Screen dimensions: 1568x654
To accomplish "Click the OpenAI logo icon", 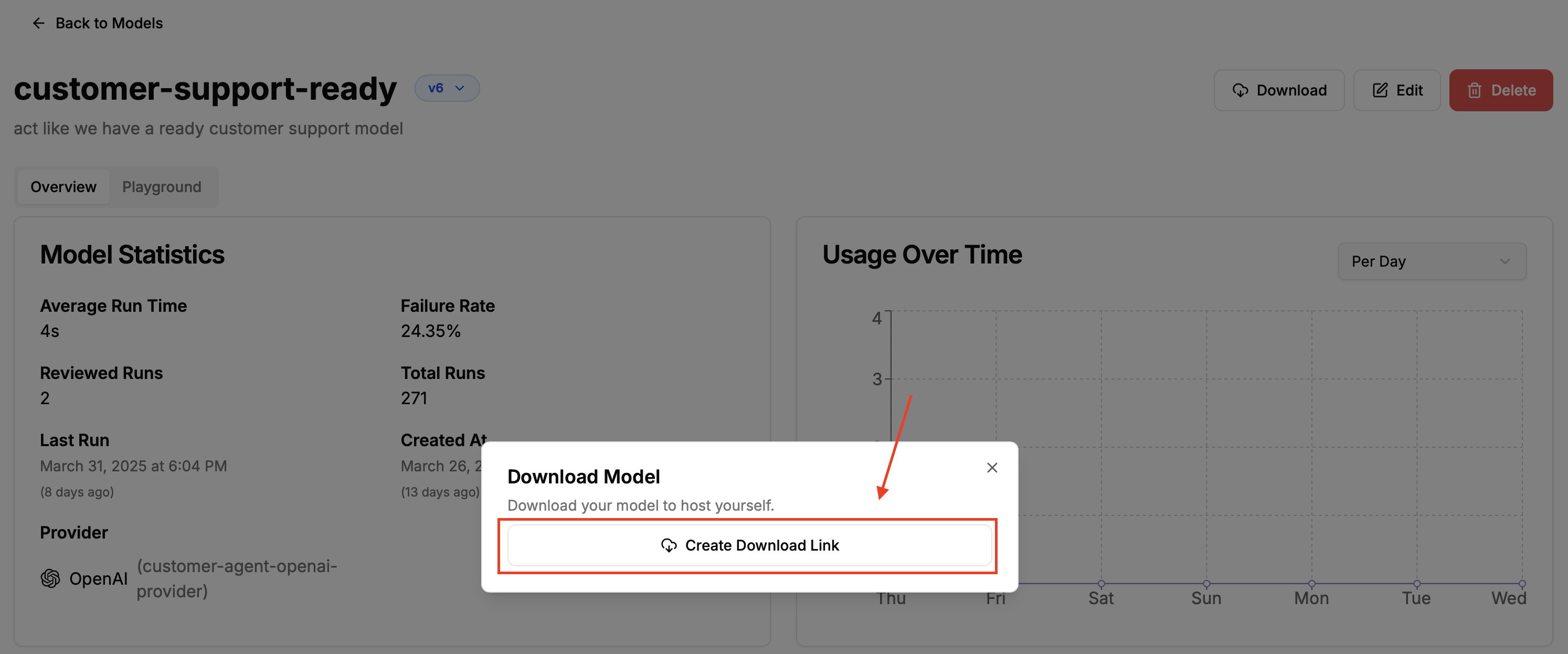I will (x=50, y=578).
